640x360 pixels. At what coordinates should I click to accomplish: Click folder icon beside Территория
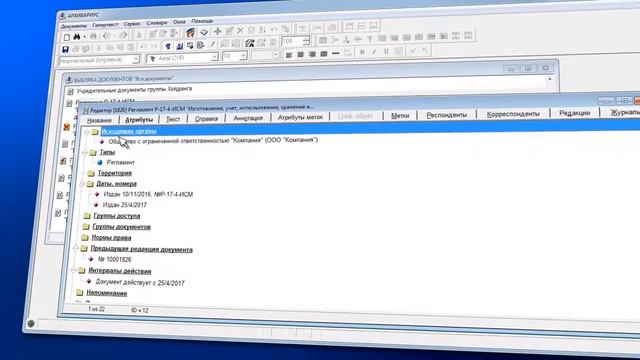pyautogui.click(x=91, y=173)
